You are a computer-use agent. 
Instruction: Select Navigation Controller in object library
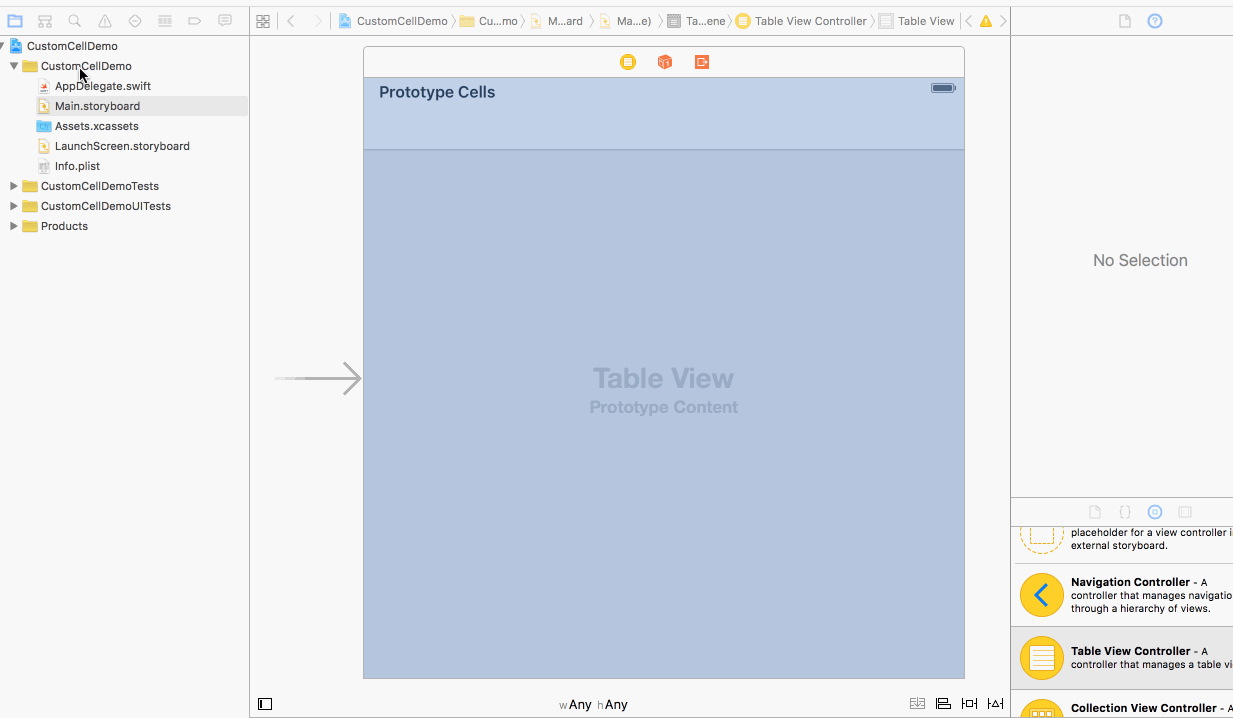(1122, 595)
